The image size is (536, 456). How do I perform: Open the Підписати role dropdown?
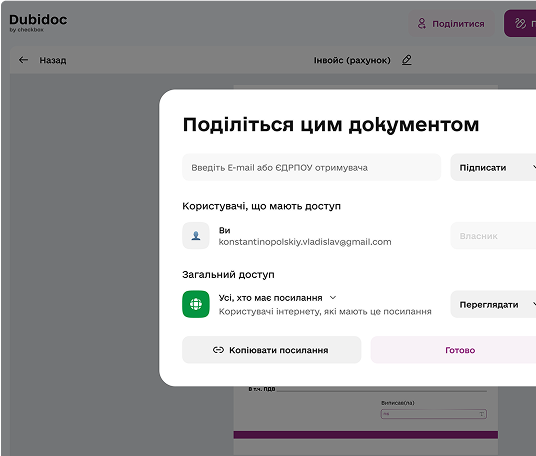click(x=493, y=167)
